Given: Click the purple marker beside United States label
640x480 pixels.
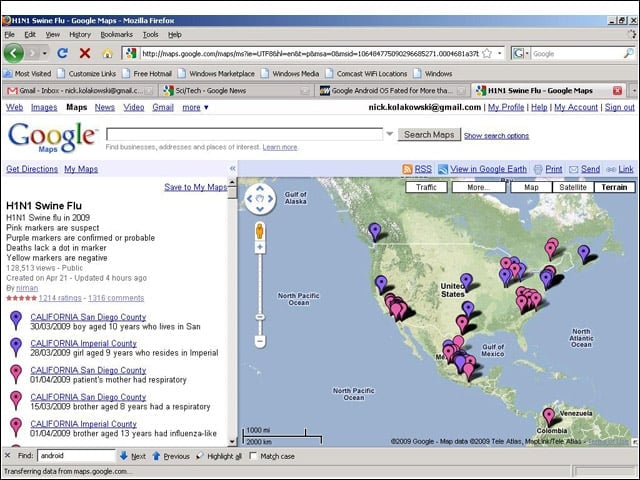Looking at the screenshot, I should 466,282.
